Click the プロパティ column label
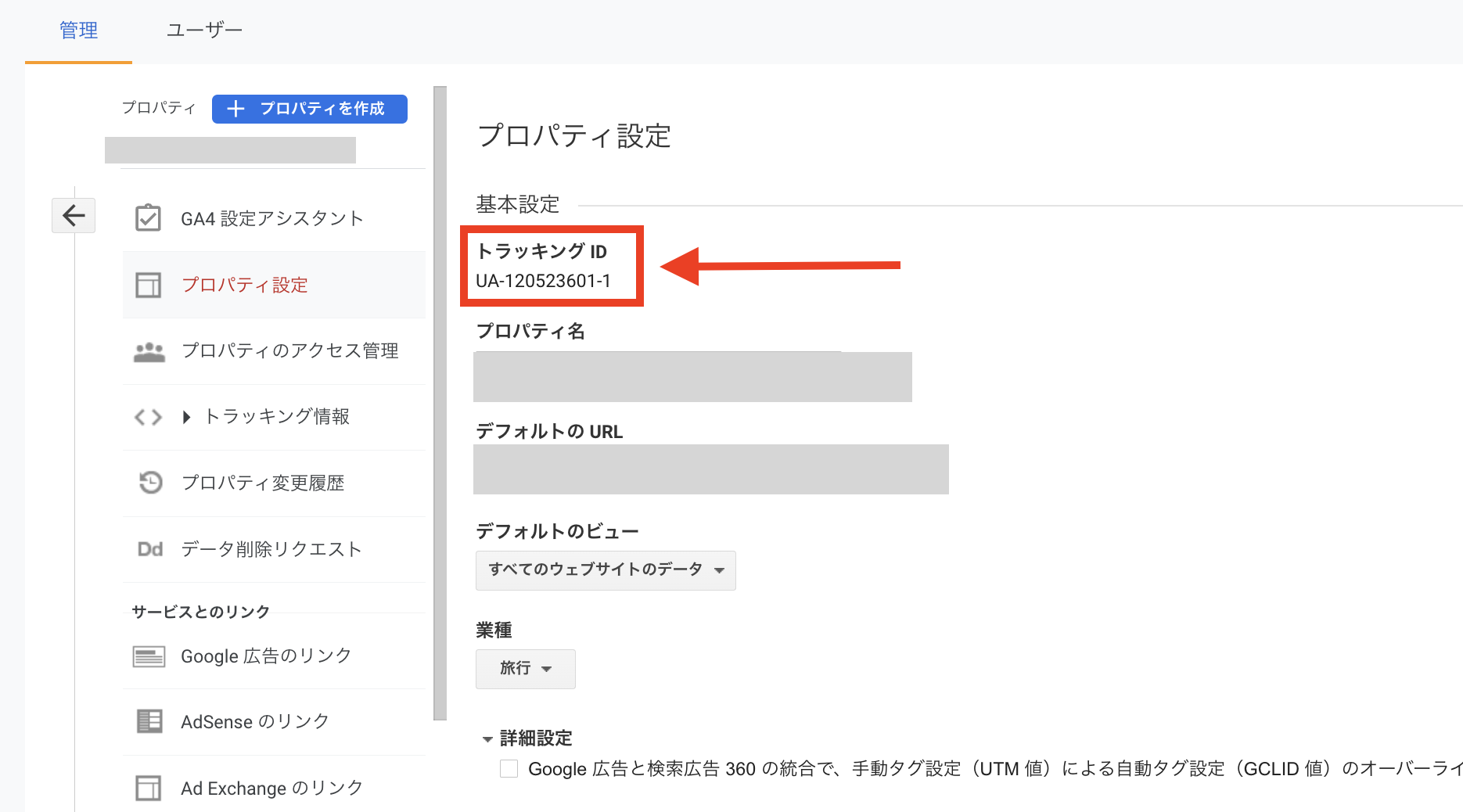This screenshot has height=812, width=1463. coord(159,108)
